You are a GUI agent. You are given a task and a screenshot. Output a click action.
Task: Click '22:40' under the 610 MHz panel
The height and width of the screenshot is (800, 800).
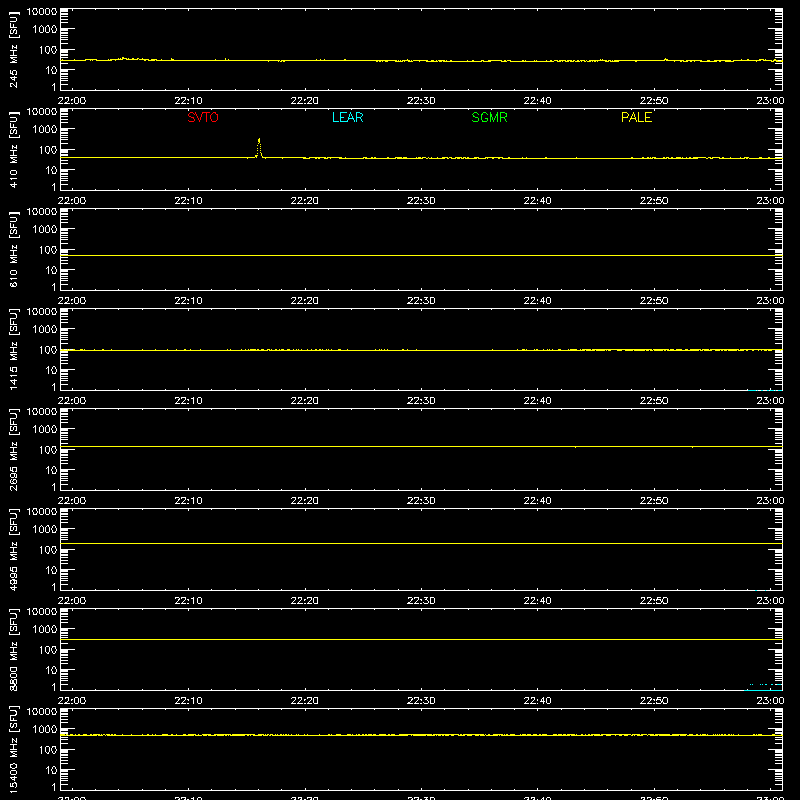coord(537,301)
